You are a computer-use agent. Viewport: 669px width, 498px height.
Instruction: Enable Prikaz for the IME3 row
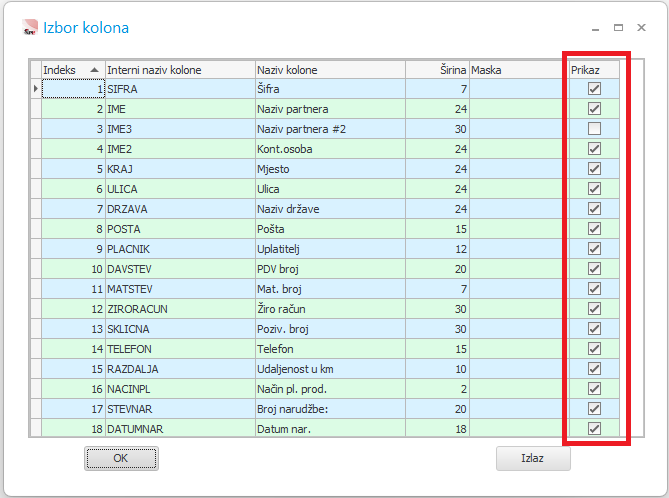(x=594, y=129)
